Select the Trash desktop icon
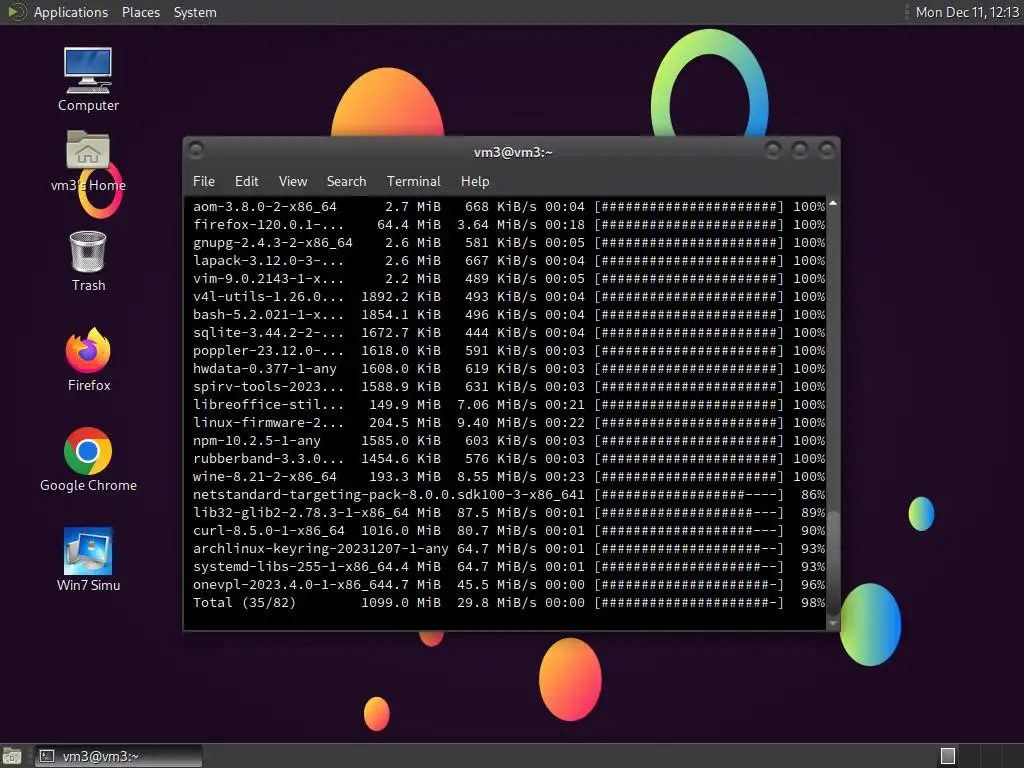 (x=88, y=261)
